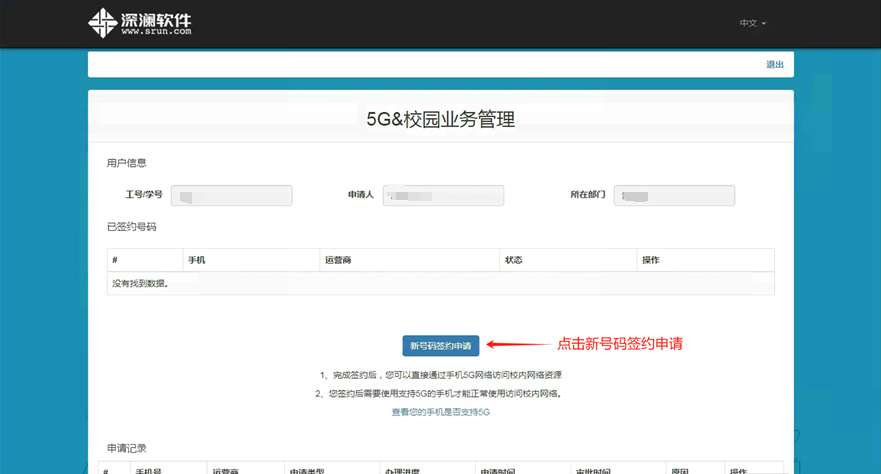
Task: Click the 申请人 input field
Action: pyautogui.click(x=443, y=195)
